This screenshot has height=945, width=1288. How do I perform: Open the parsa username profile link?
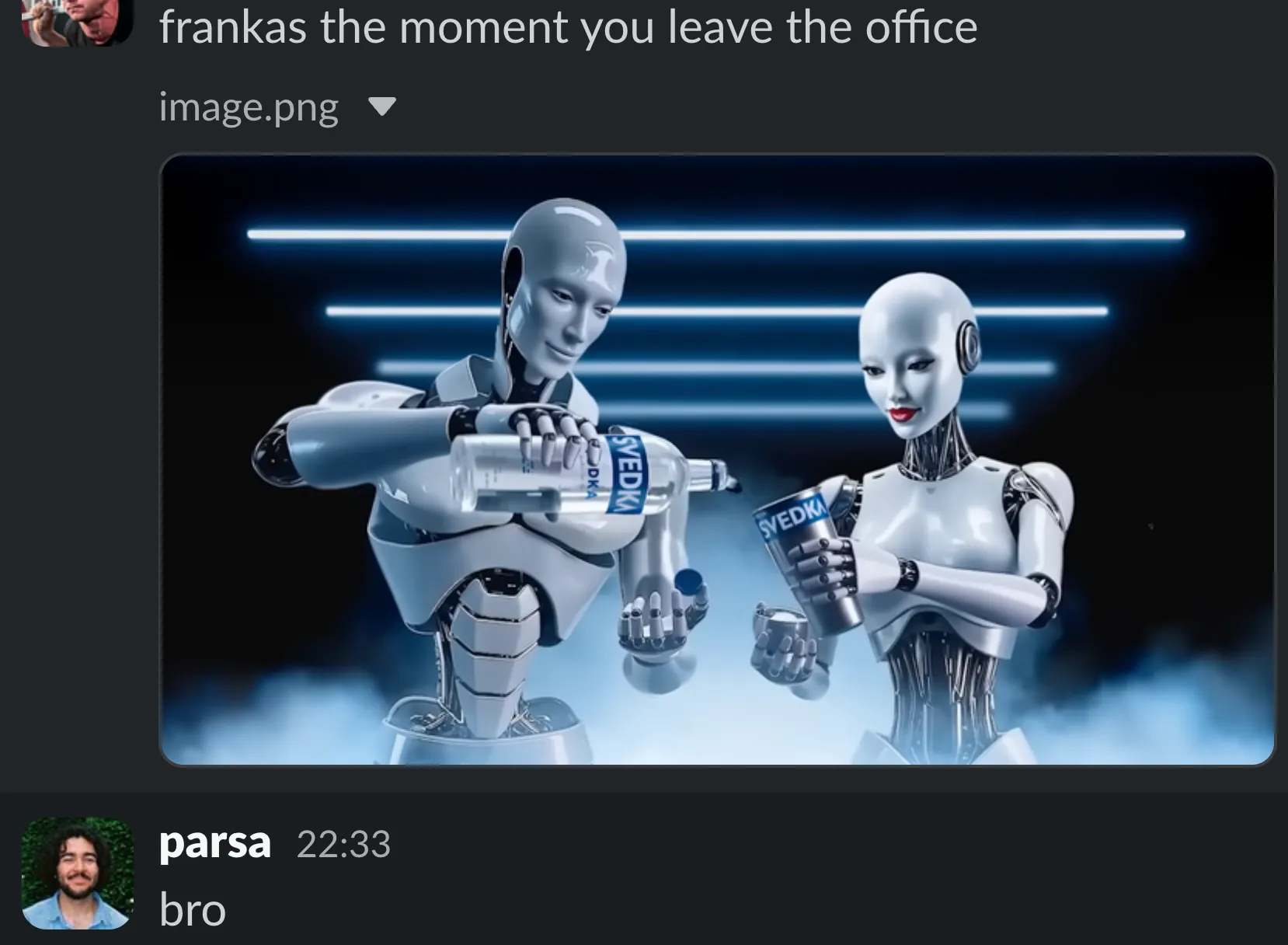click(x=214, y=843)
